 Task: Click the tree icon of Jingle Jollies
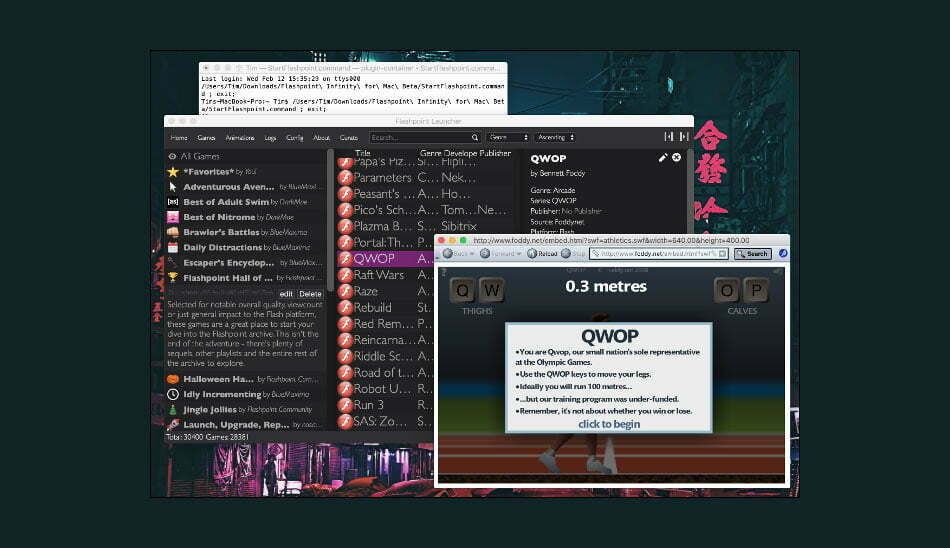pyautogui.click(x=173, y=409)
